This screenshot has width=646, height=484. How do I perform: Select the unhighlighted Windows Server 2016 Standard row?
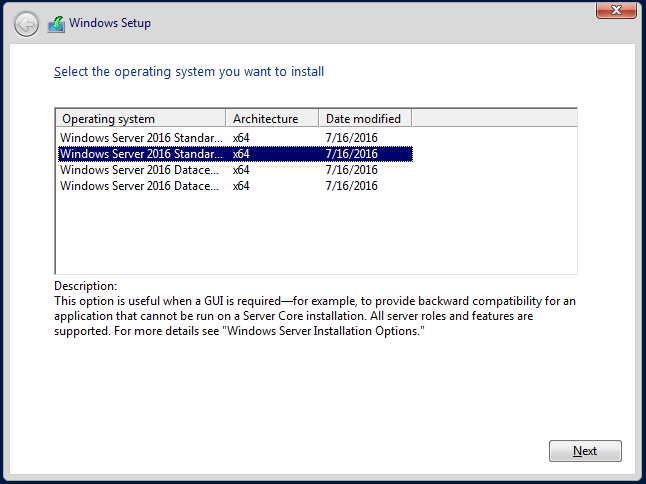tap(235, 138)
